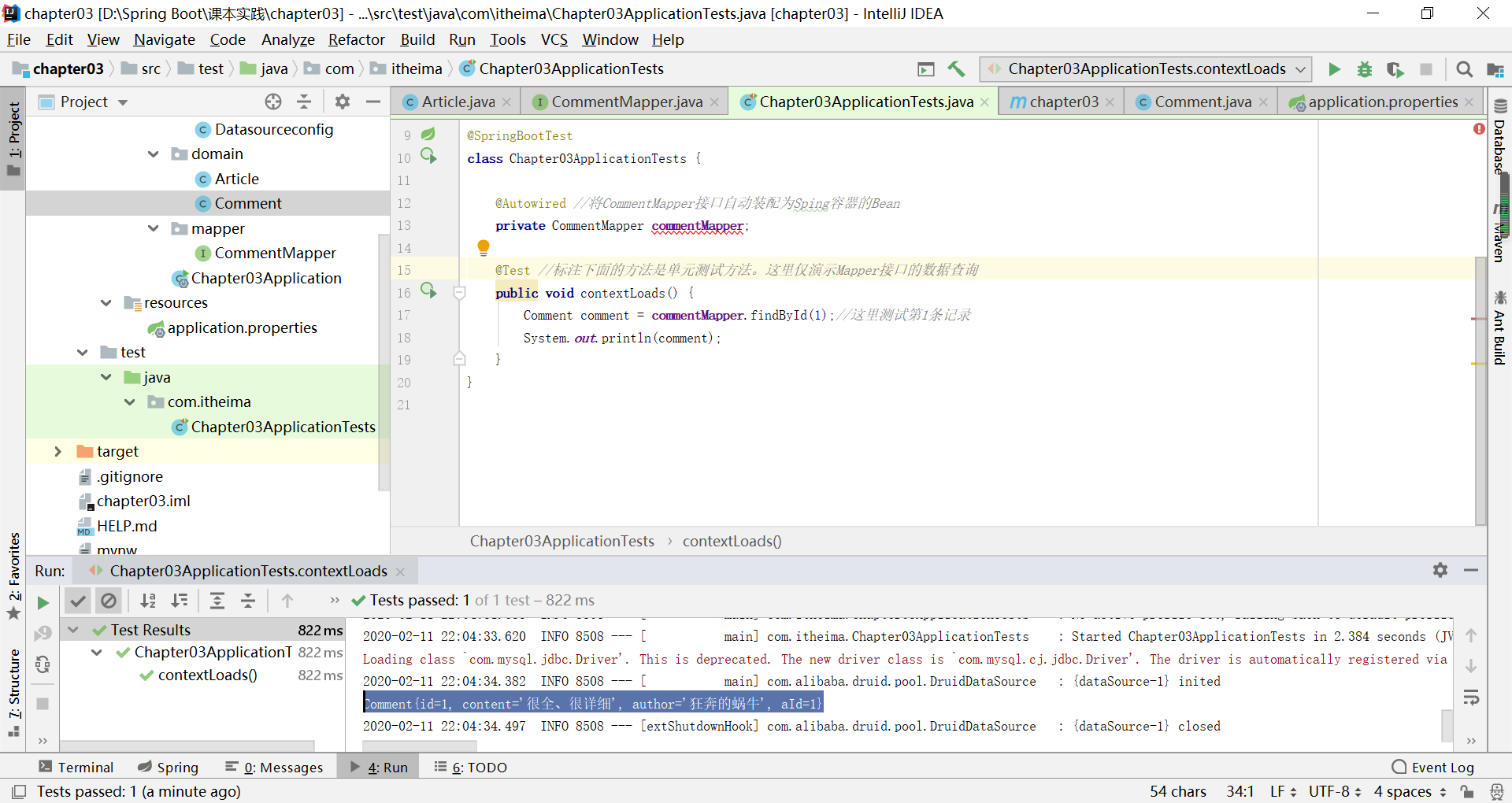Viewport: 1512px width, 803px height.
Task: Open the Analyze menu
Action: pyautogui.click(x=287, y=39)
